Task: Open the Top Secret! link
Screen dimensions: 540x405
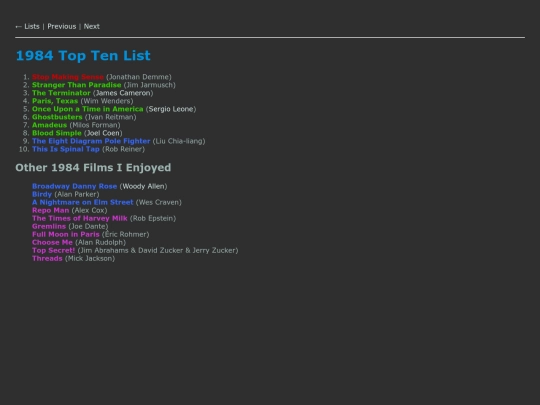Action: coord(53,250)
